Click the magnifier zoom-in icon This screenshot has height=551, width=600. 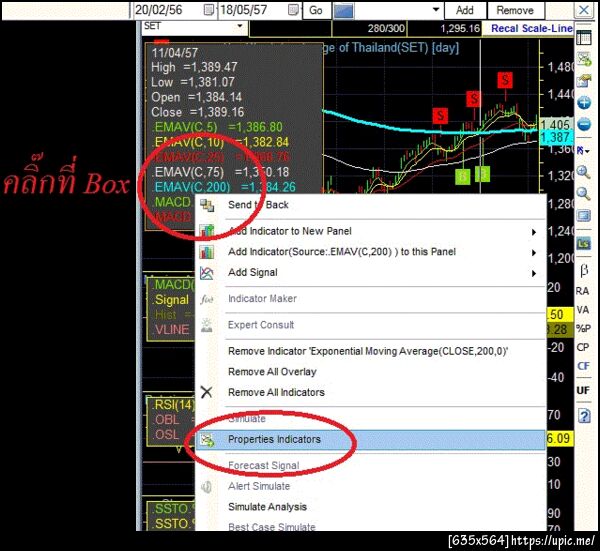[x=584, y=173]
